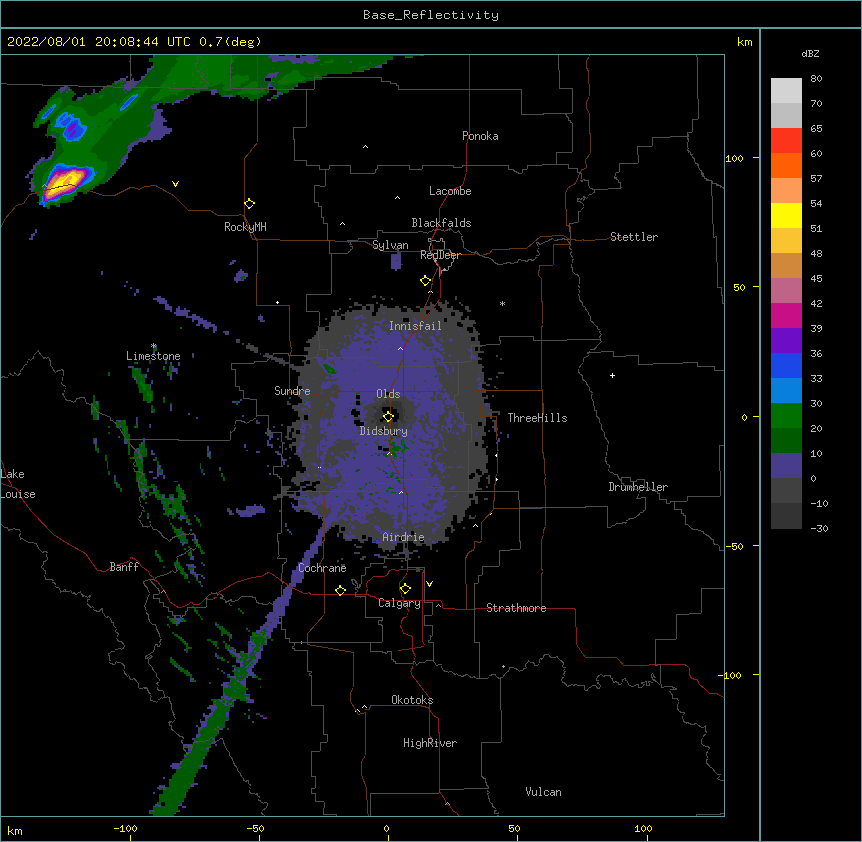
Task: Click the white asterisk marker northeast of Innisfail
Action: (502, 304)
